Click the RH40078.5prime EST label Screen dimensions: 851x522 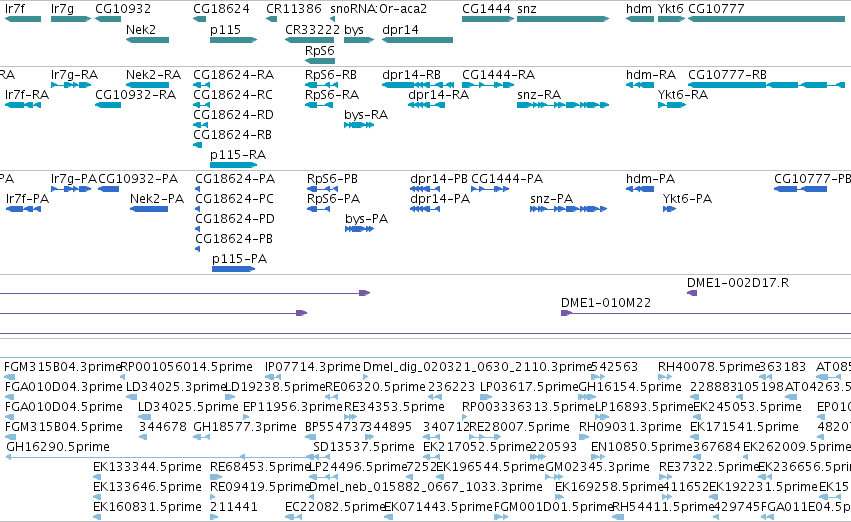[x=708, y=367]
